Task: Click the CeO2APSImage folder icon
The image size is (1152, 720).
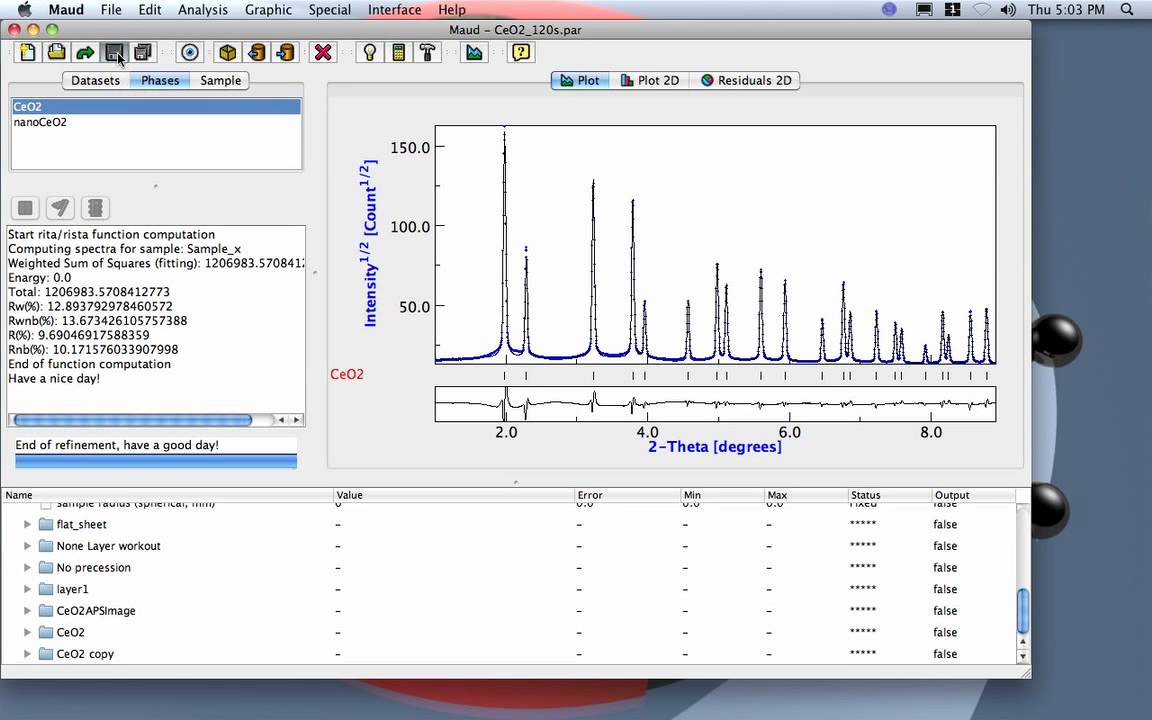Action: (46, 611)
